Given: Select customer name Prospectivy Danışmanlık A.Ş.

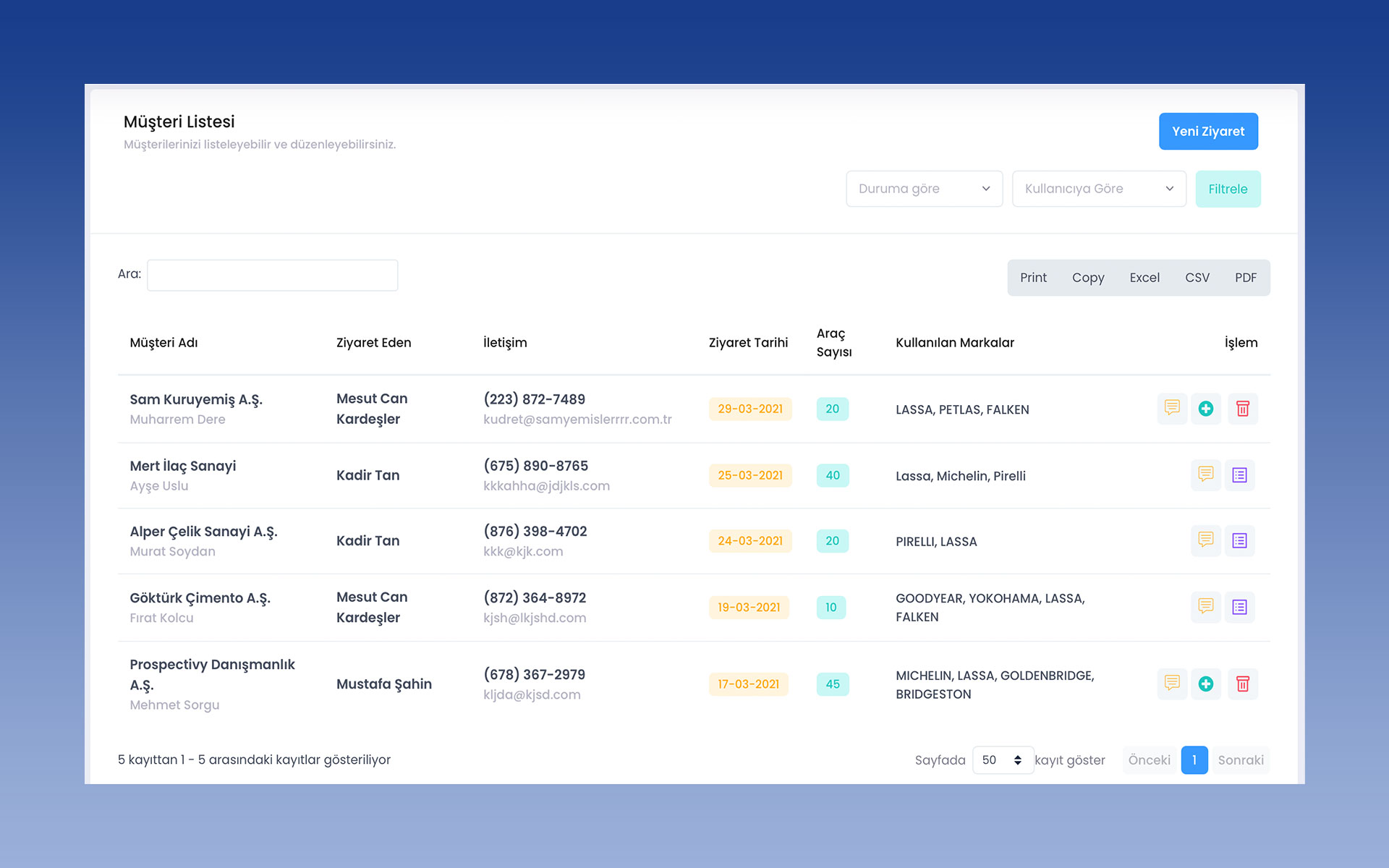Looking at the screenshot, I should point(212,674).
